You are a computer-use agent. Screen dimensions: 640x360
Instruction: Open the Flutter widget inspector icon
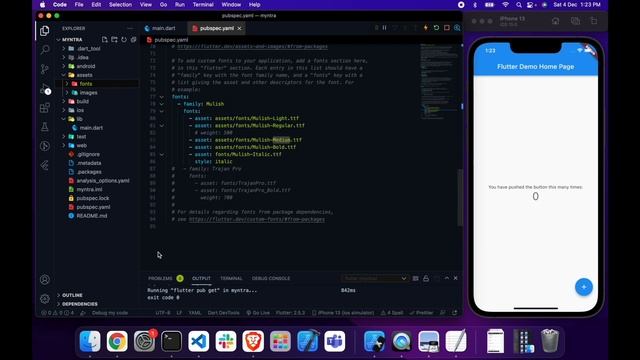click(457, 28)
